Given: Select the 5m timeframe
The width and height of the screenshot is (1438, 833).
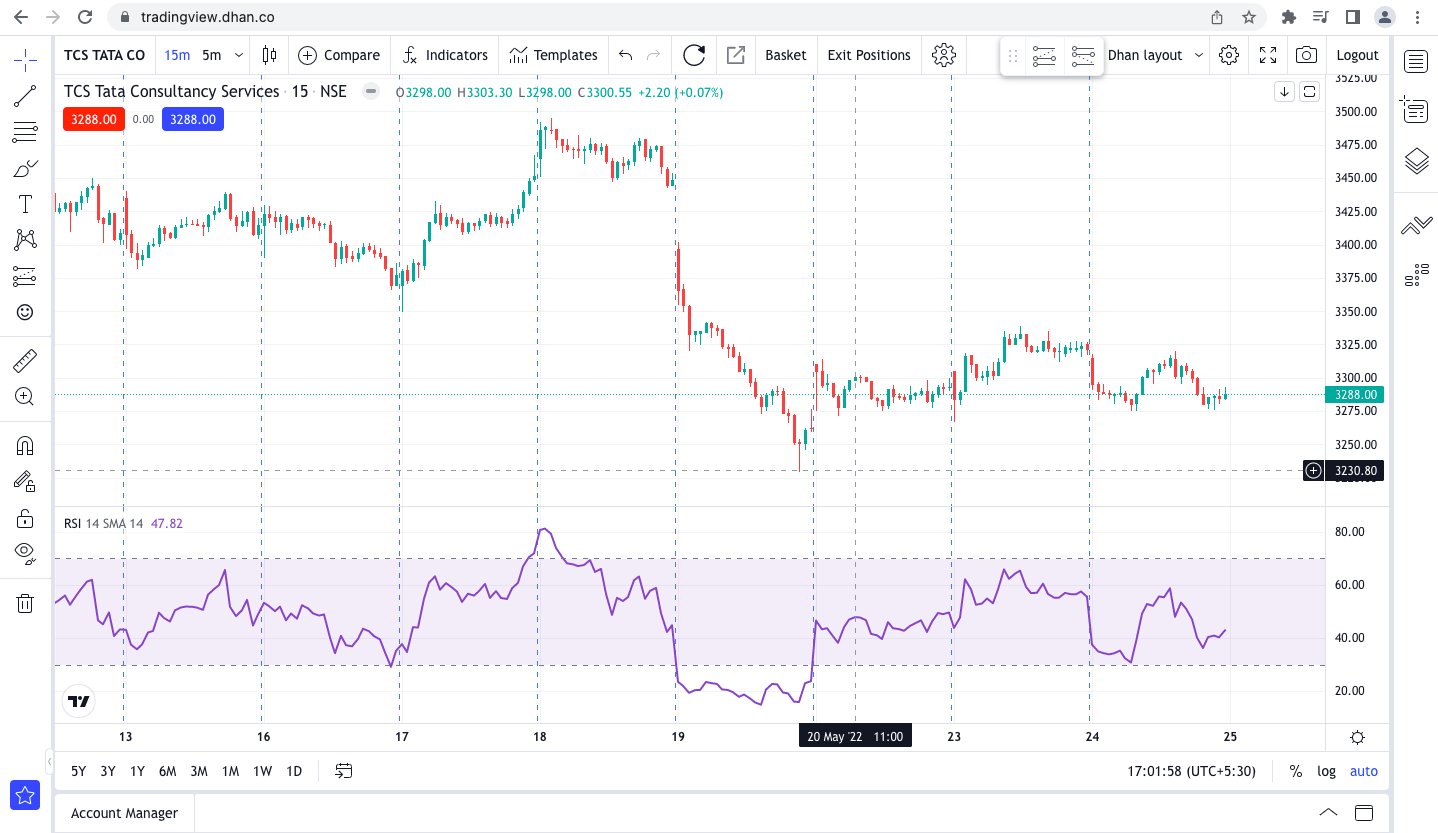Looking at the screenshot, I should pos(212,55).
